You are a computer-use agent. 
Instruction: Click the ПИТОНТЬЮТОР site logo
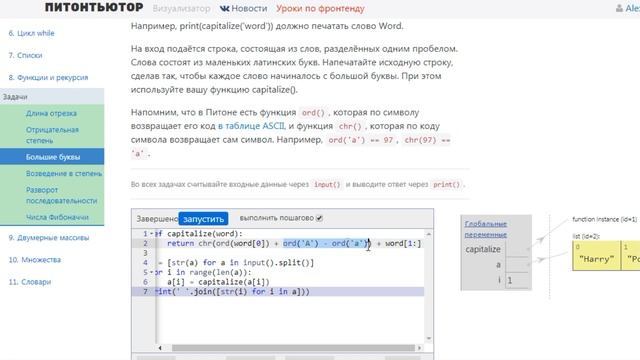[94, 7]
